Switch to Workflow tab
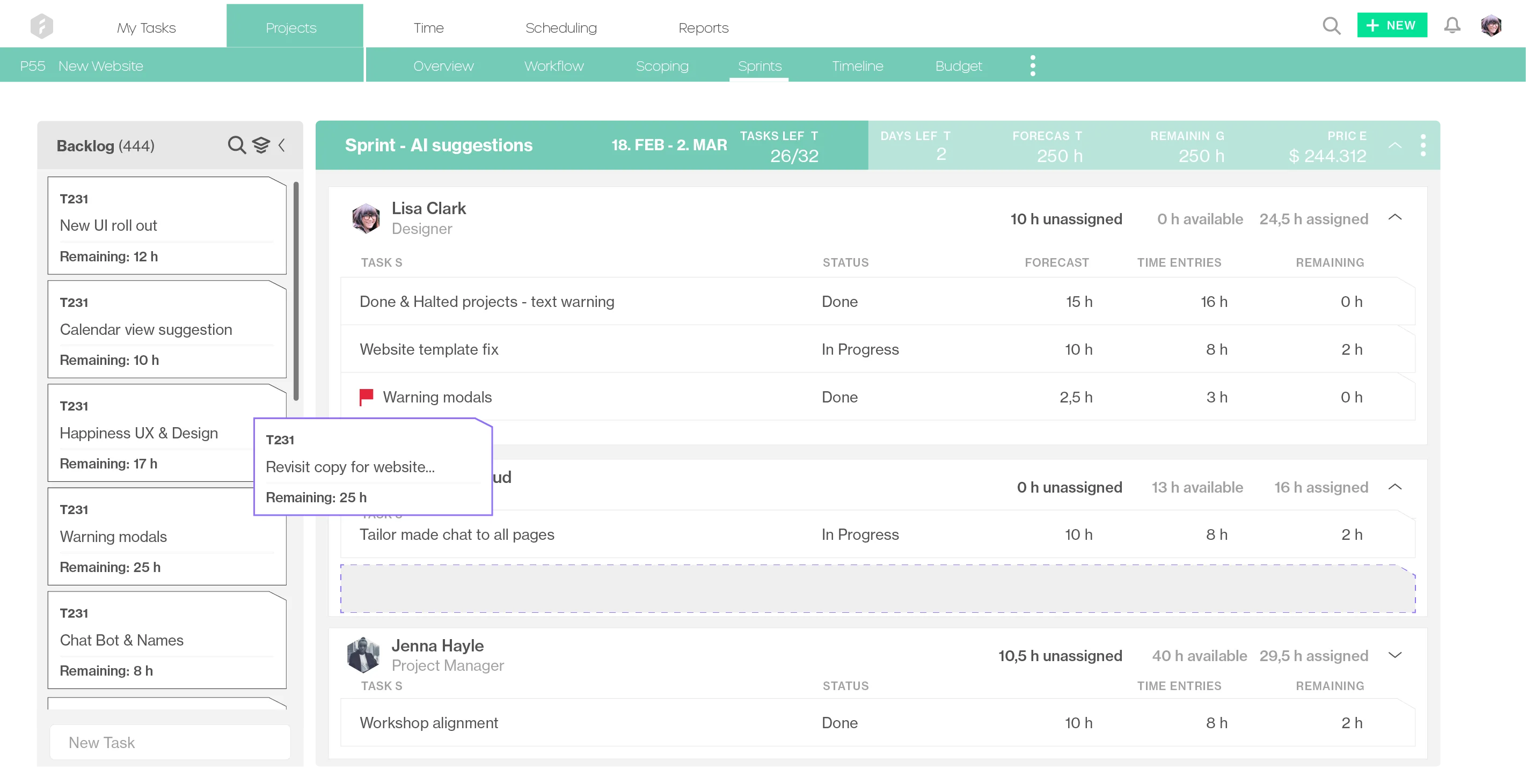This screenshot has width=1526, height=784. (x=554, y=65)
